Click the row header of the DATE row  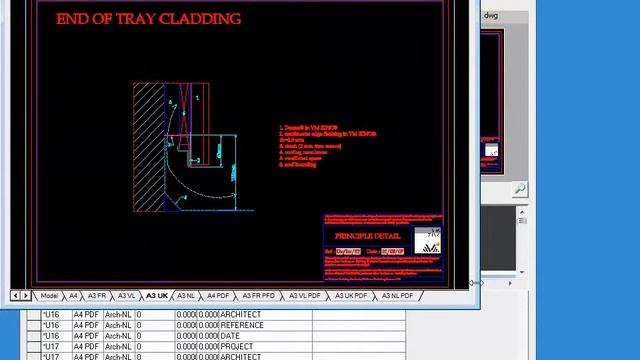34,336
